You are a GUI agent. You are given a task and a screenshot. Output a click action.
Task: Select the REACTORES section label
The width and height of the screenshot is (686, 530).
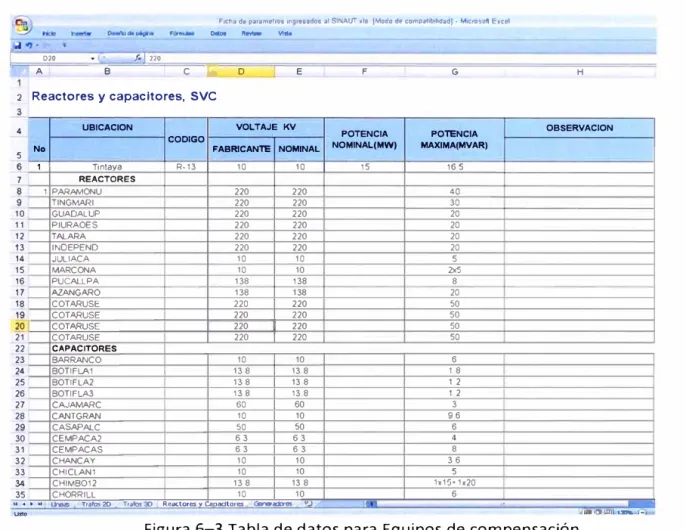[x=107, y=179]
